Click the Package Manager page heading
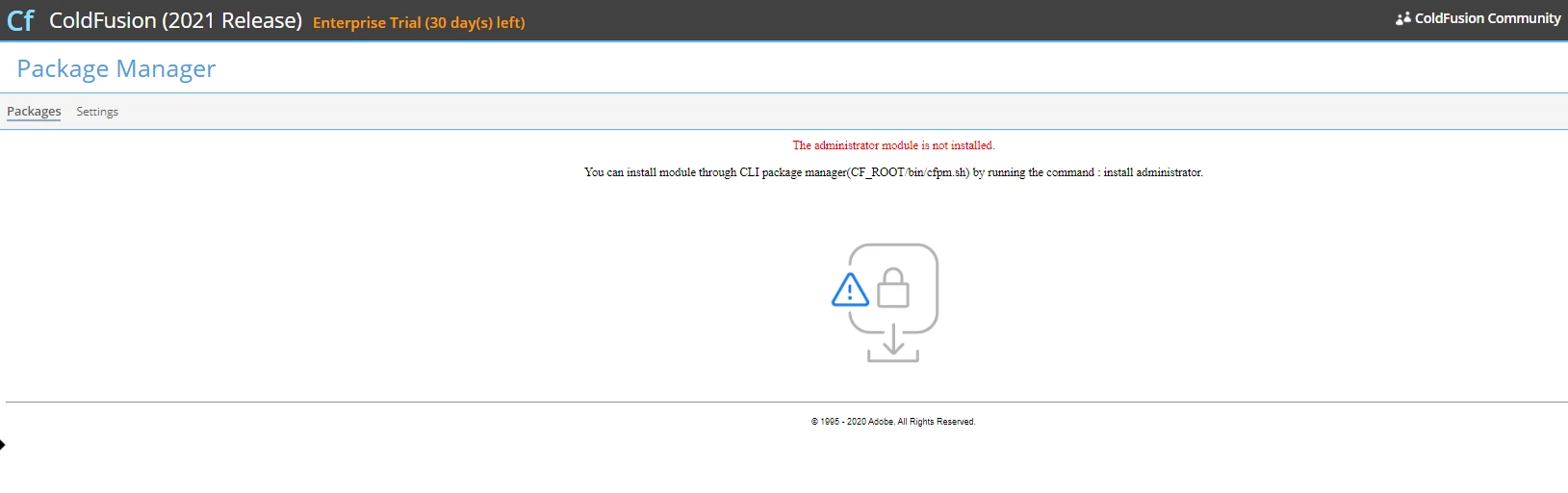The image size is (1568, 493). click(116, 68)
